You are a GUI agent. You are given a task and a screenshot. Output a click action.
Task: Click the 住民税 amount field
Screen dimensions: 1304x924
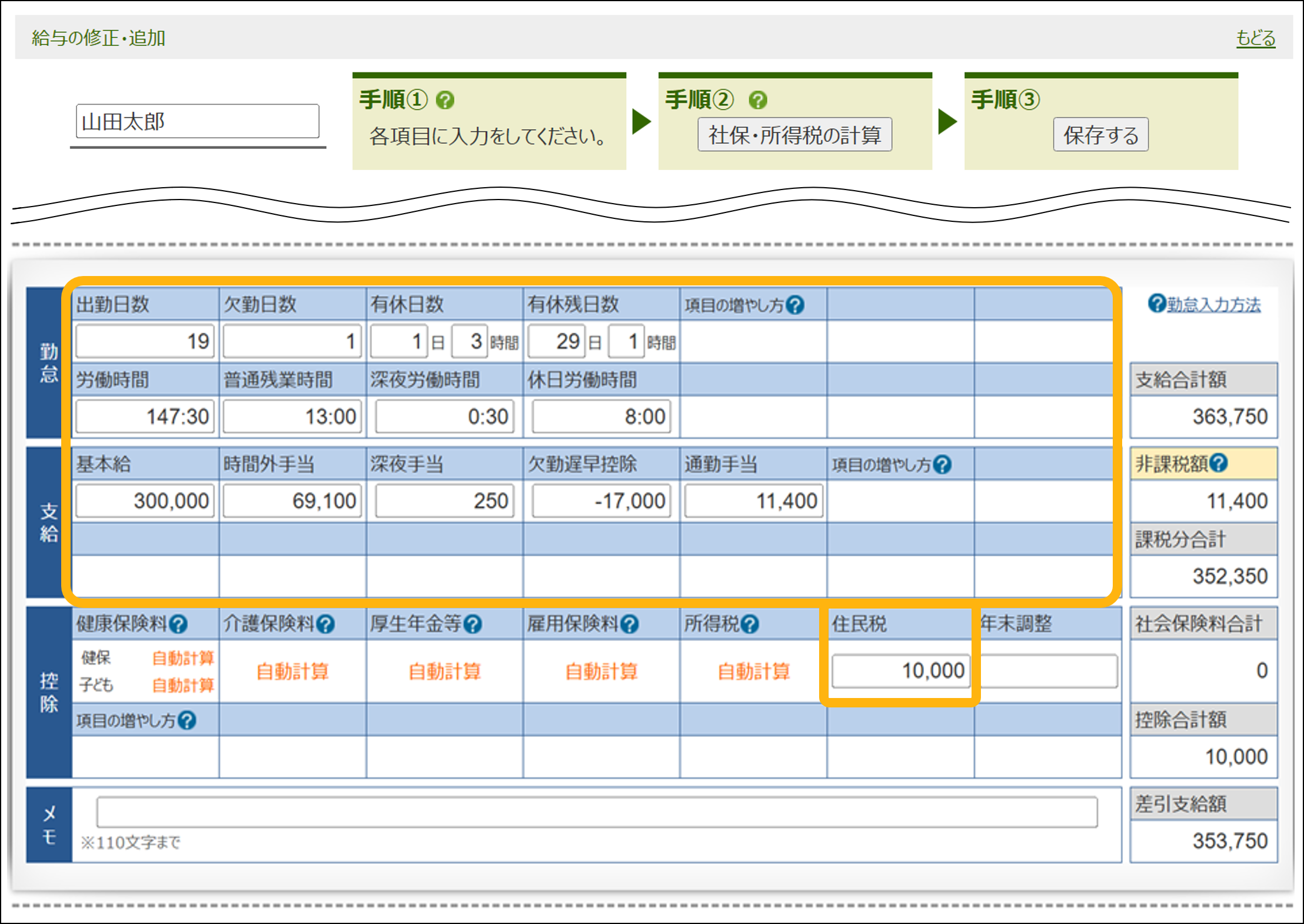click(x=900, y=670)
